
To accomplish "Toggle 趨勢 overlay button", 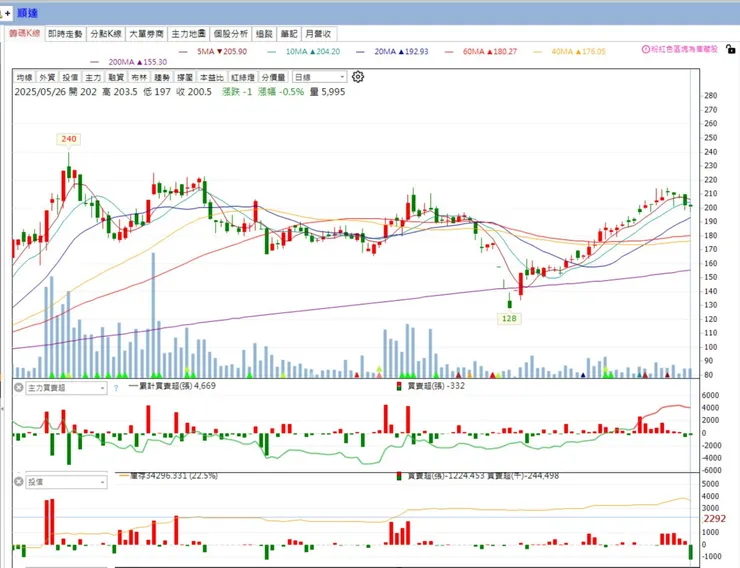I will (x=162, y=77).
